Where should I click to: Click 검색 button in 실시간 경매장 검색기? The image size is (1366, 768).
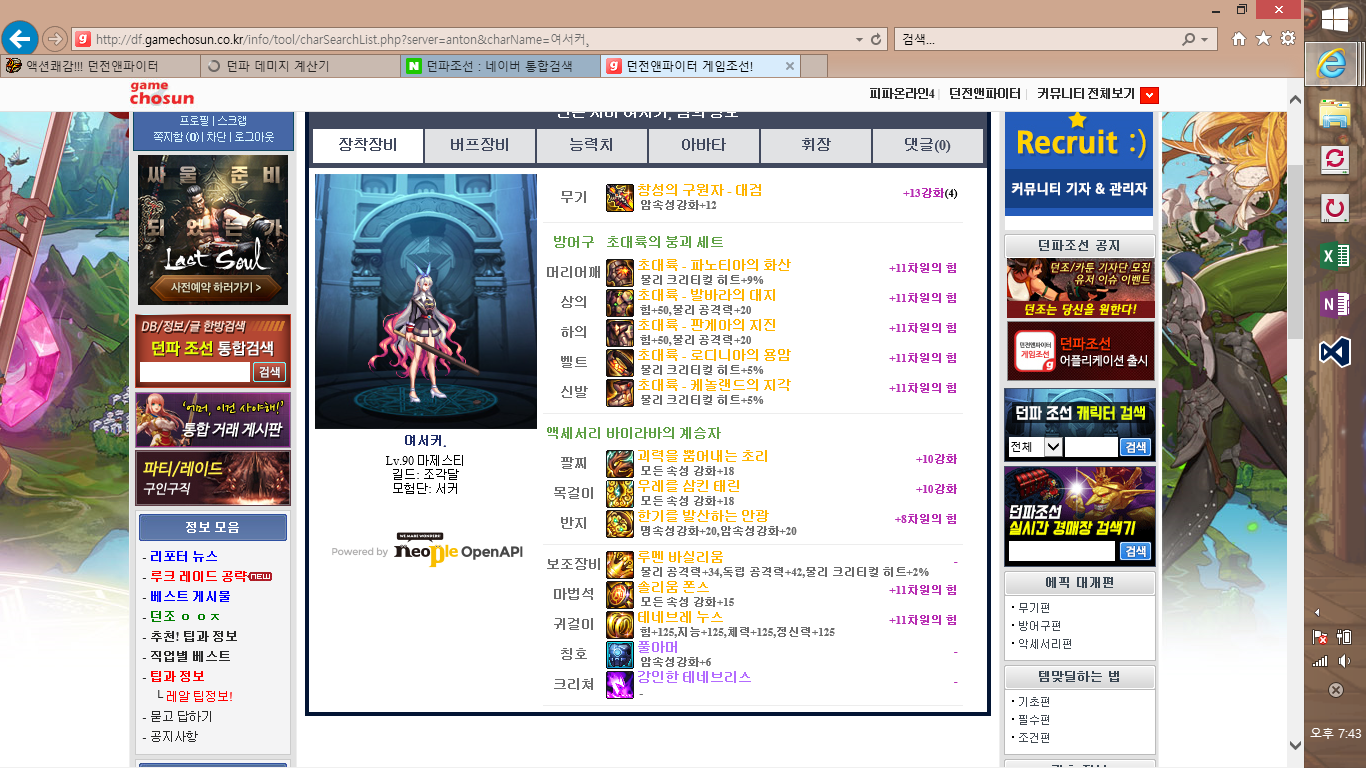pyautogui.click(x=1135, y=551)
